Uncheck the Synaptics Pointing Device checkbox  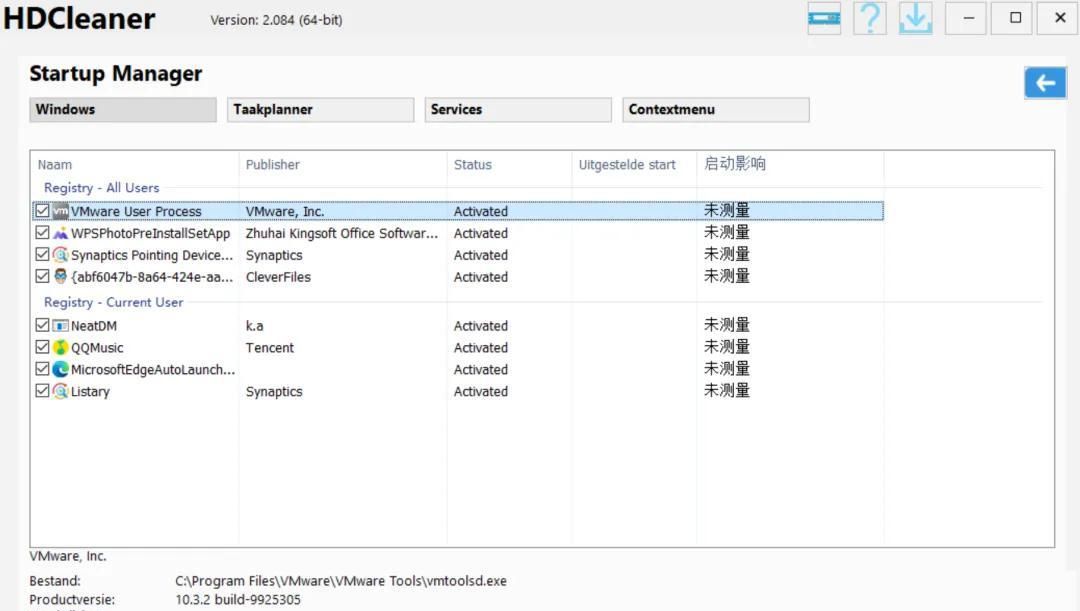42,255
